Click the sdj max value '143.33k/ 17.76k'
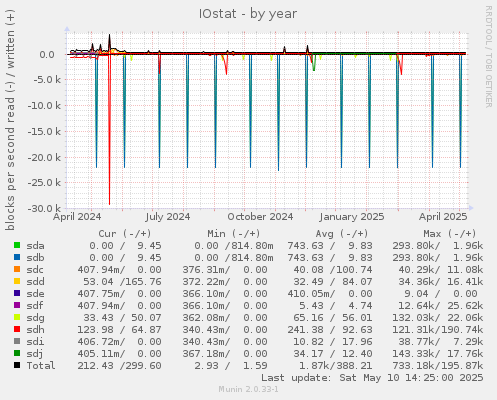The height and width of the screenshot is (400, 497). 438,354
